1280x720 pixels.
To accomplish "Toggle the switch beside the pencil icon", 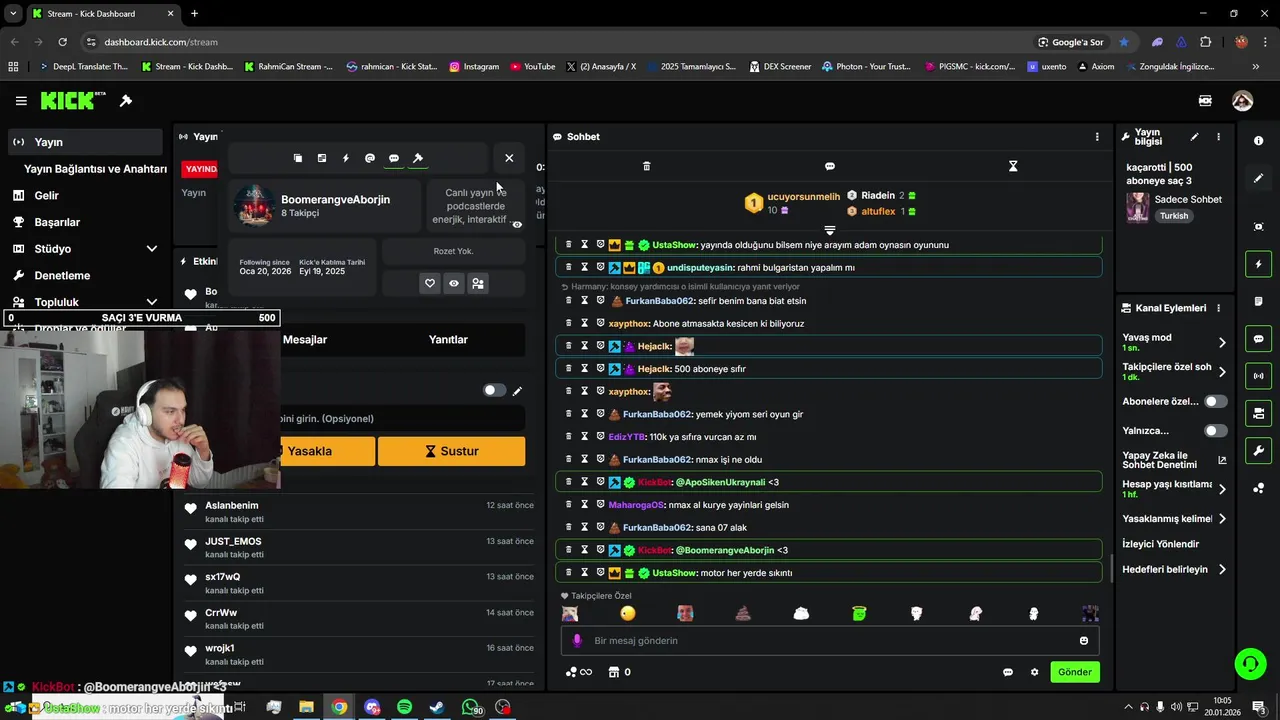I will pyautogui.click(x=494, y=390).
